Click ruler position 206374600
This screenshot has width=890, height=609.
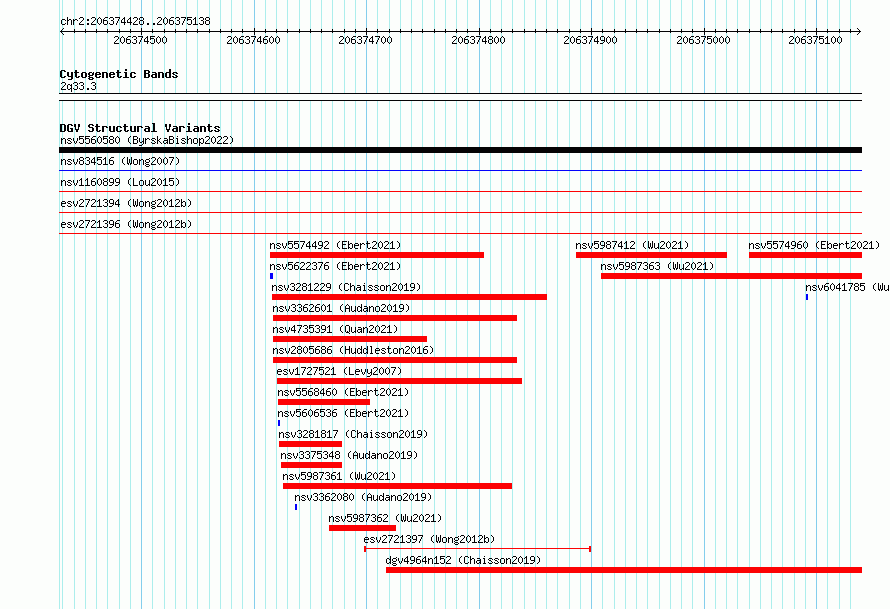pyautogui.click(x=253, y=40)
